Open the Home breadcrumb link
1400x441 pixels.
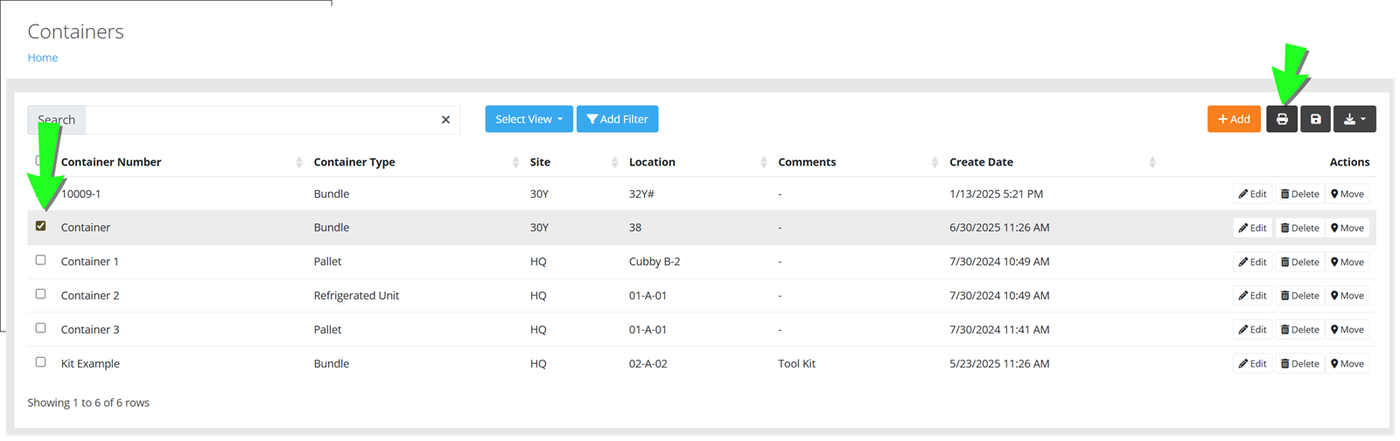(x=42, y=58)
